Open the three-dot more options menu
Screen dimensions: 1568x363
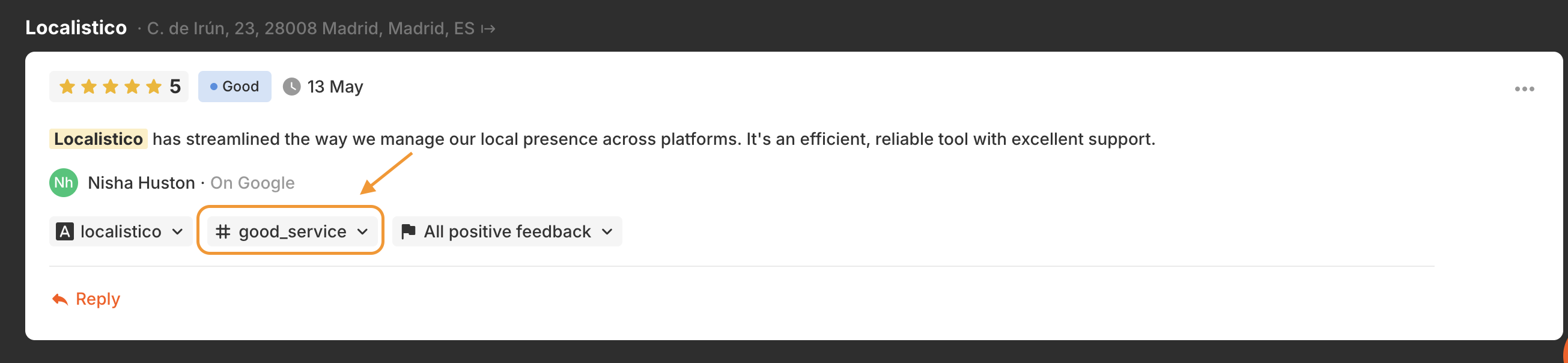[x=1524, y=89]
